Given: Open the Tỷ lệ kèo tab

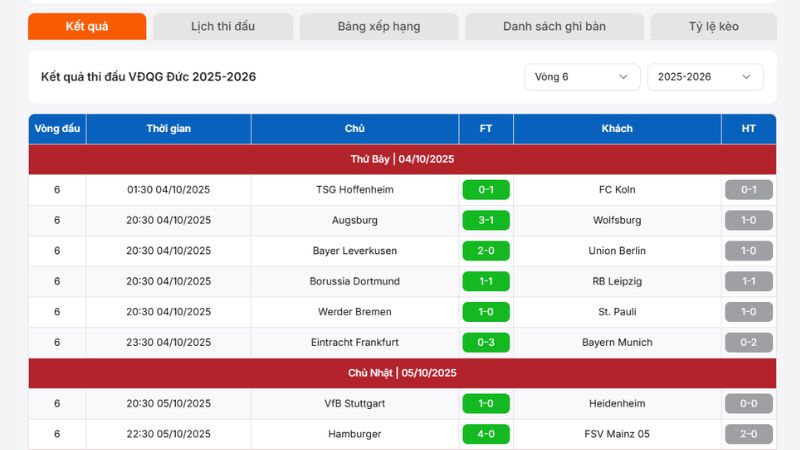Looking at the screenshot, I should click(713, 27).
